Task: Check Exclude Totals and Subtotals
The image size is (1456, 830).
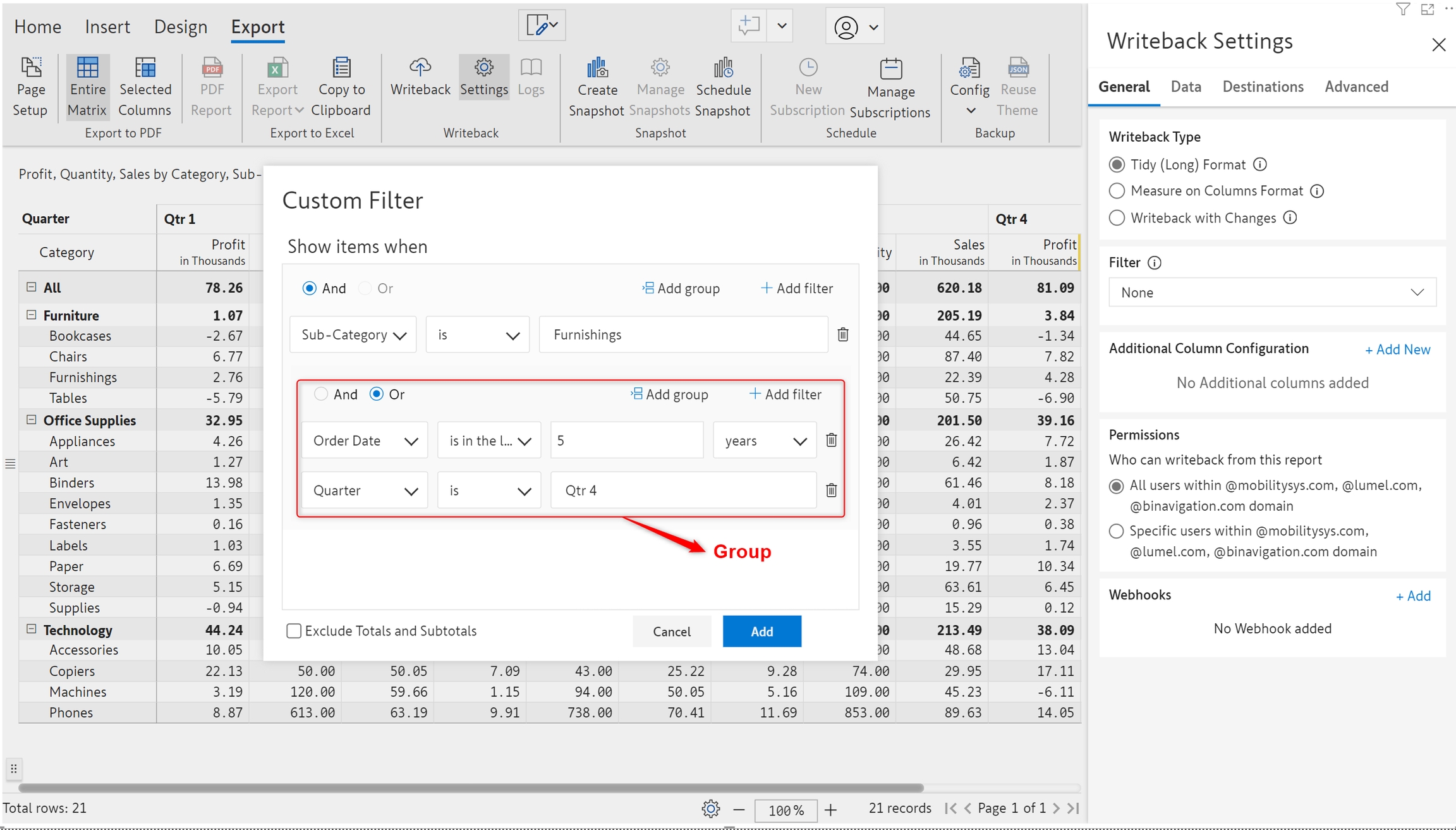Action: pos(294,631)
